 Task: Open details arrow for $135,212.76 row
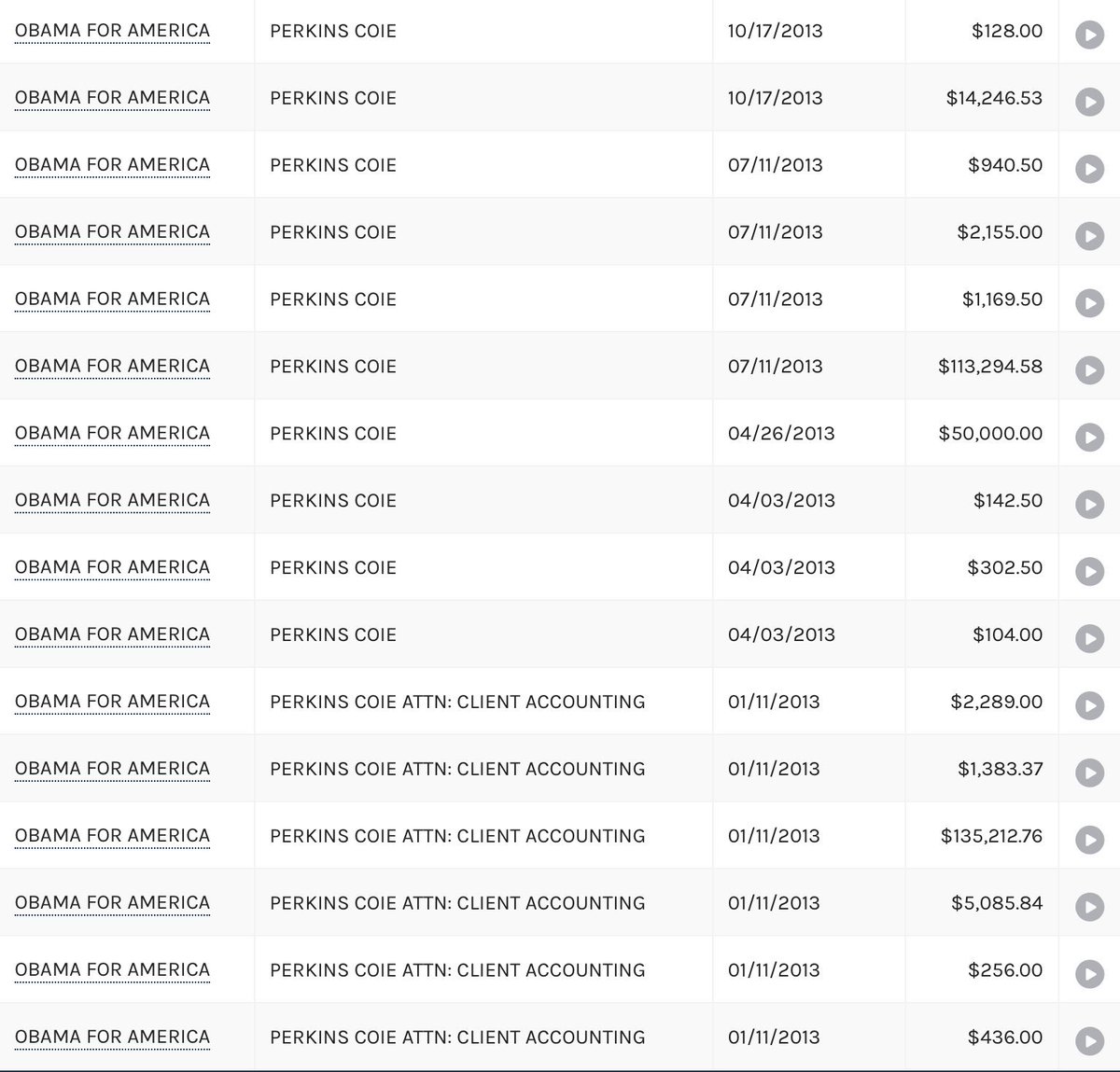click(x=1089, y=841)
